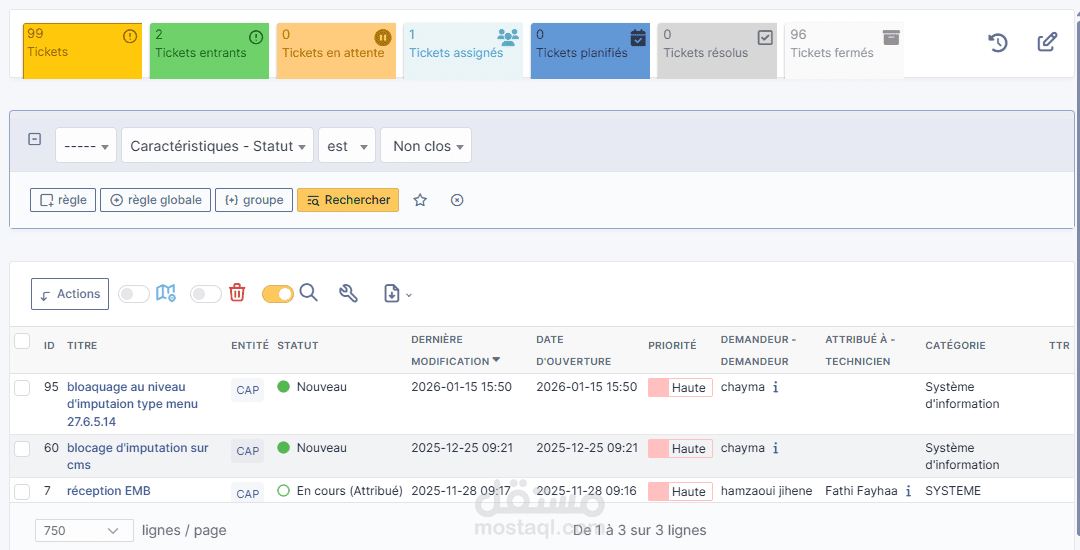
Task: Click the Haute priority badge on ticket 95
Action: coord(681,388)
